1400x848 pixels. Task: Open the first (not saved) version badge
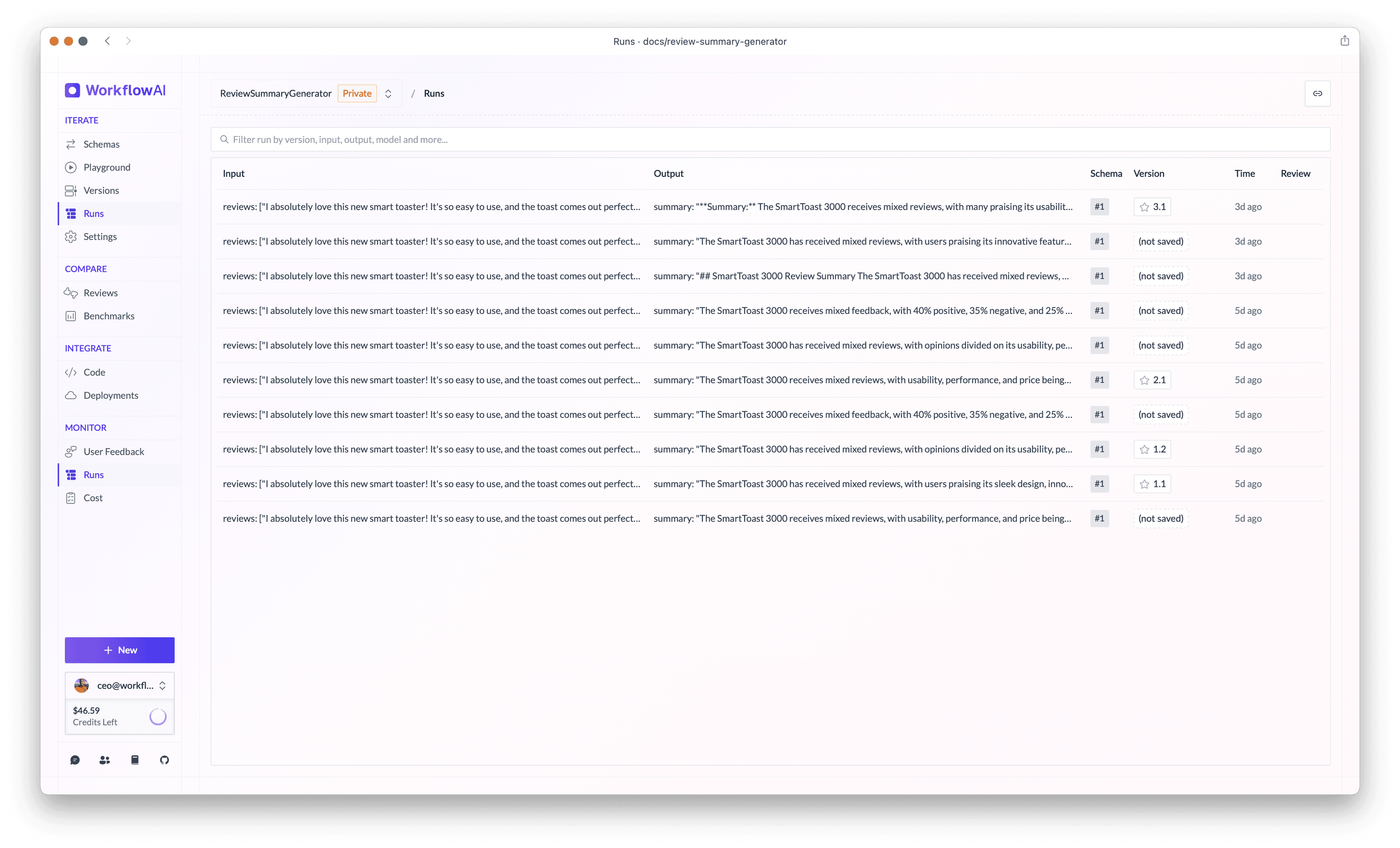[1160, 241]
